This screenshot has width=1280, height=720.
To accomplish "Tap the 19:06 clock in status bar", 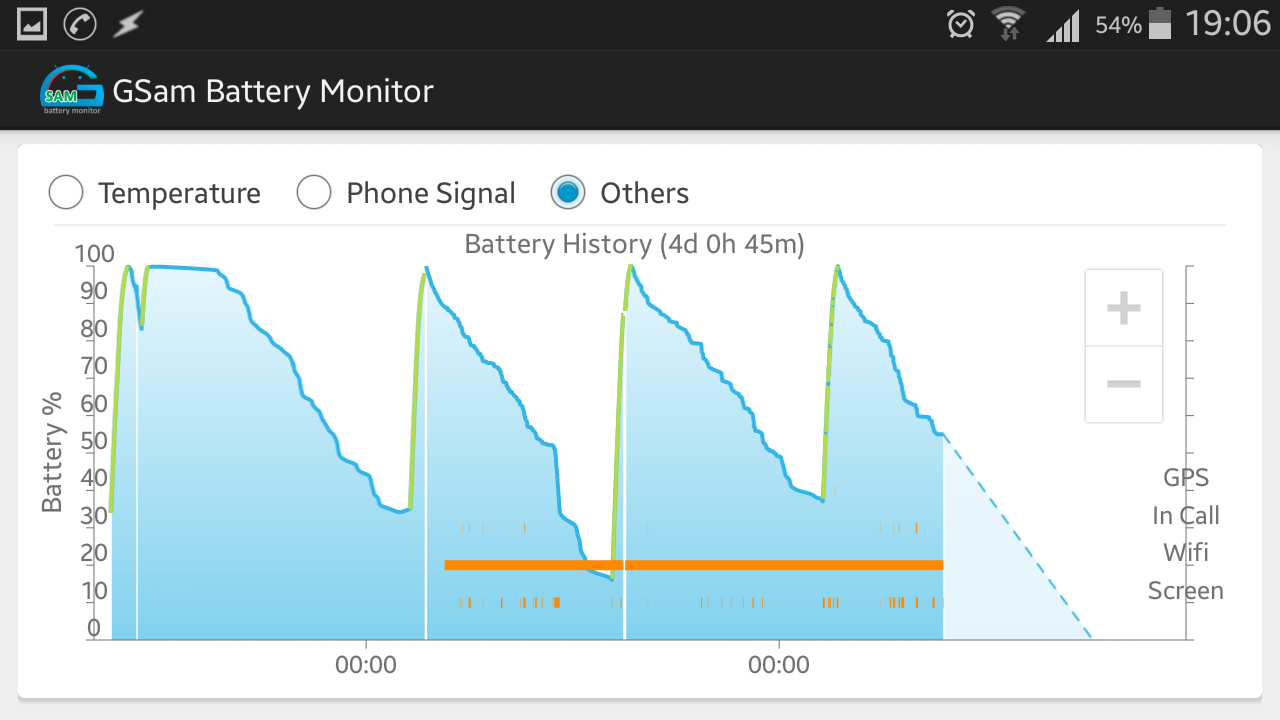I will [x=1228, y=23].
